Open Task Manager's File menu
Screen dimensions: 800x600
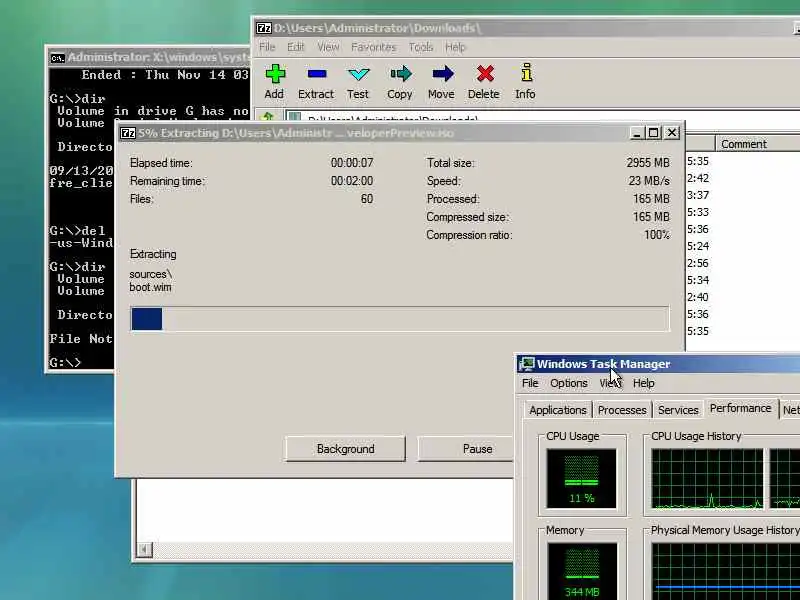(x=530, y=383)
